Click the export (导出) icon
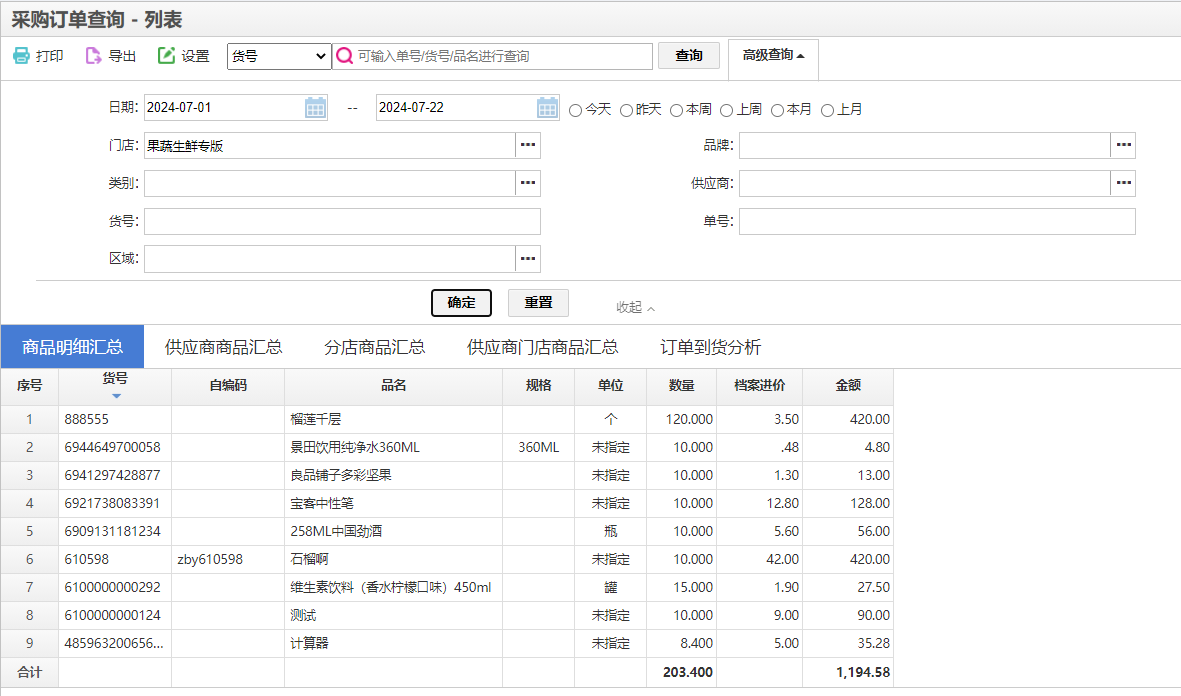The height and width of the screenshot is (696, 1181). [x=93, y=56]
